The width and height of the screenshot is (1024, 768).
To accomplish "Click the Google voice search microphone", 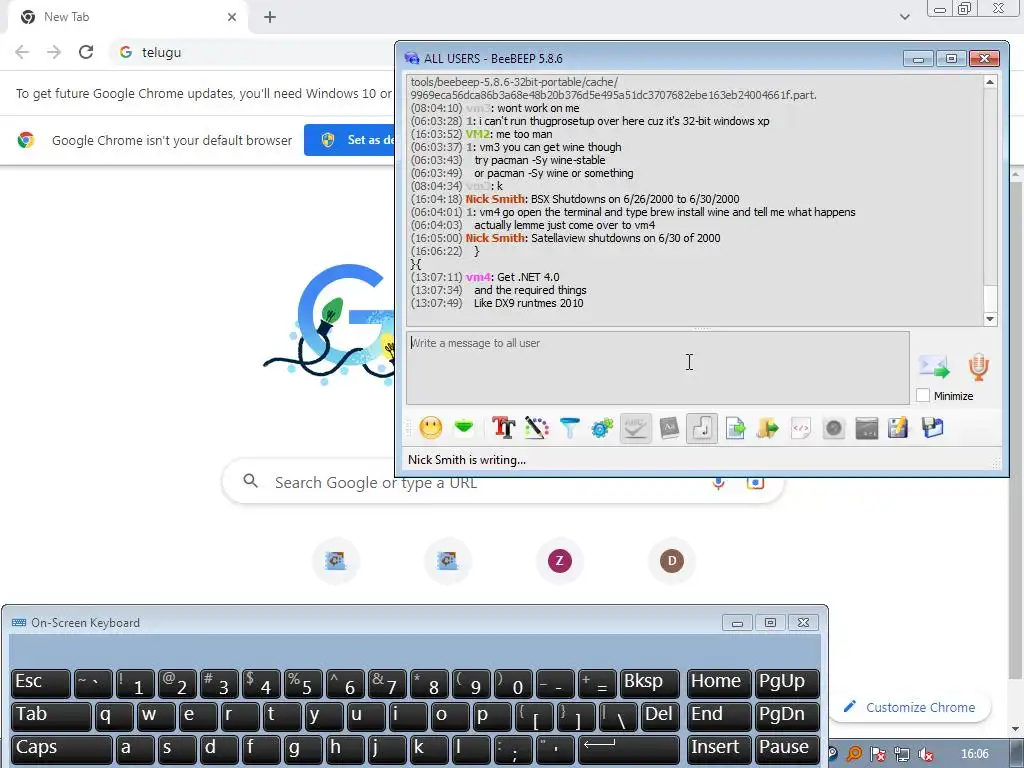I will click(x=718, y=483).
